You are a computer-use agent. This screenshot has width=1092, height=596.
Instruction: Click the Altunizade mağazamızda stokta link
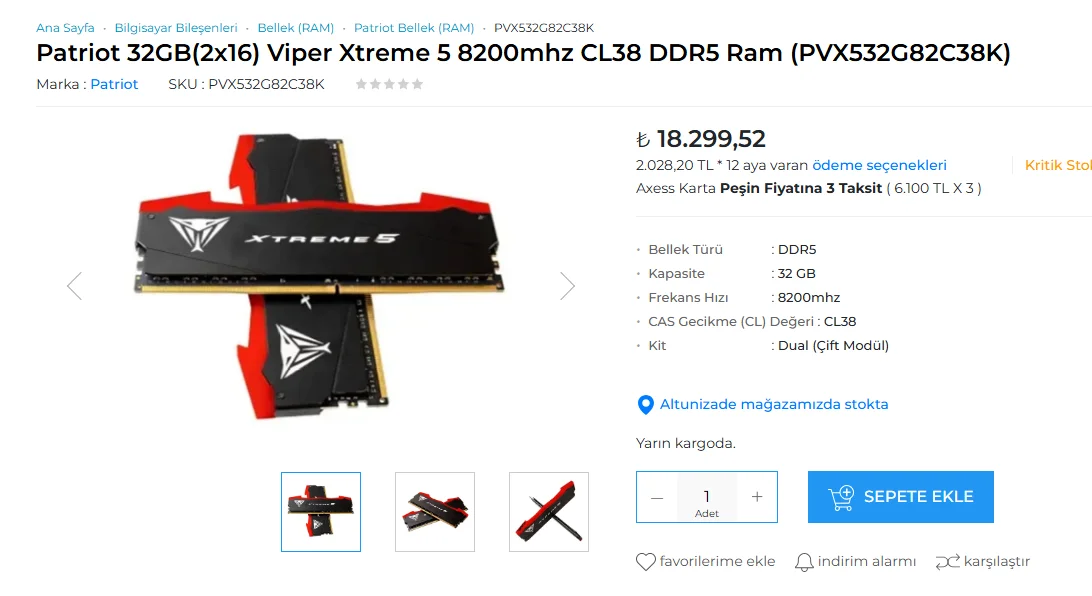pyautogui.click(x=774, y=405)
